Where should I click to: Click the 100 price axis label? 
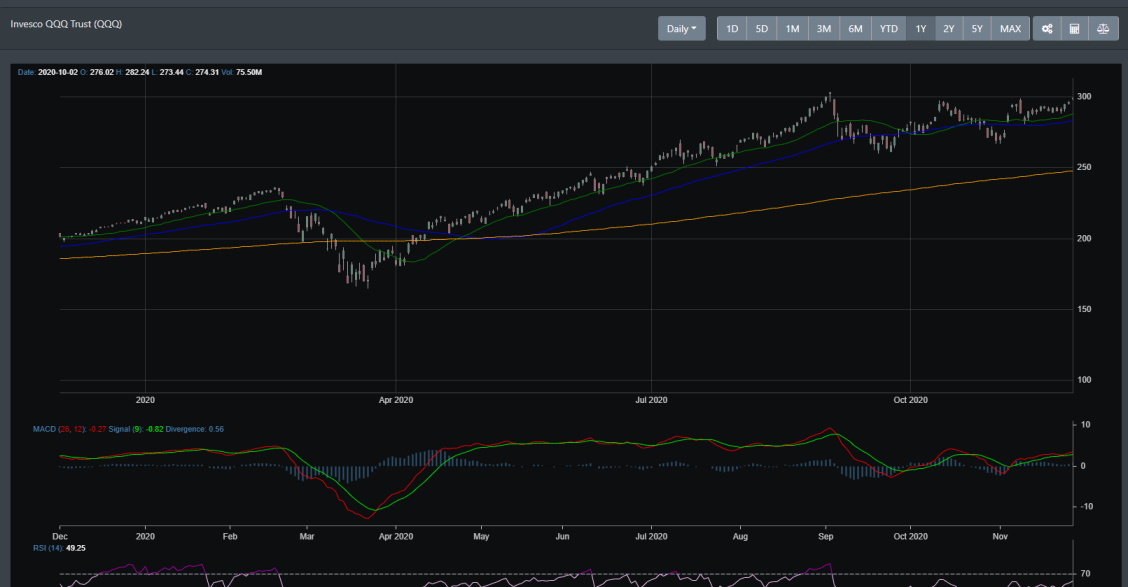(1083, 380)
